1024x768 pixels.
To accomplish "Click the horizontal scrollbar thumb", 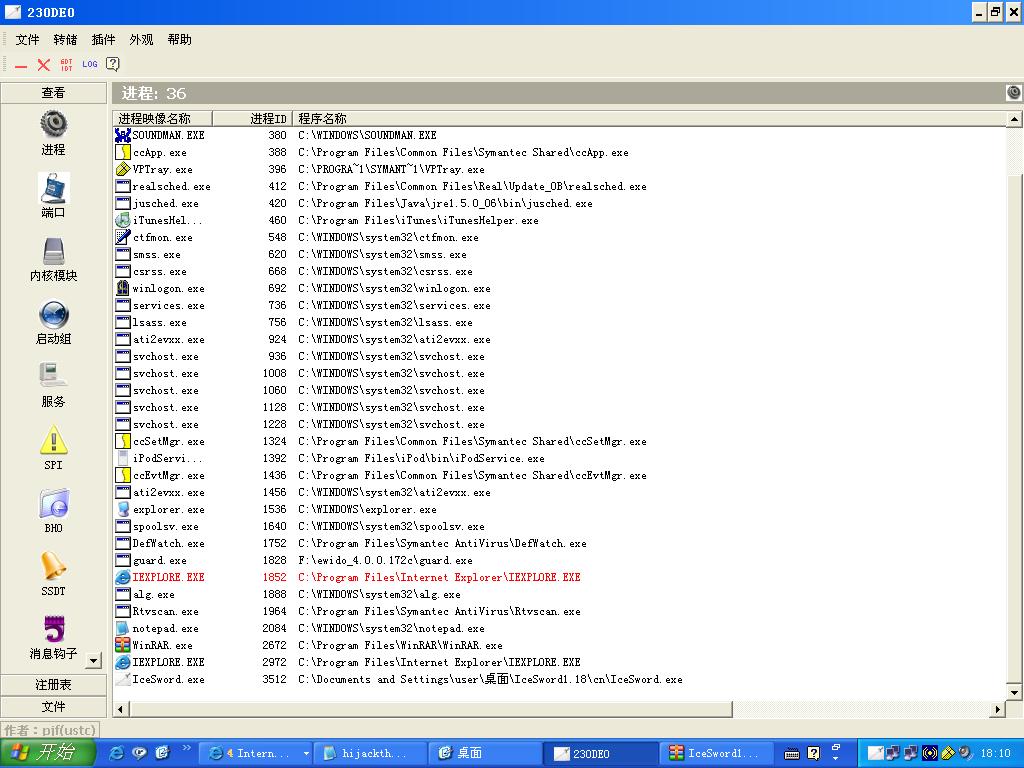I will (x=431, y=709).
